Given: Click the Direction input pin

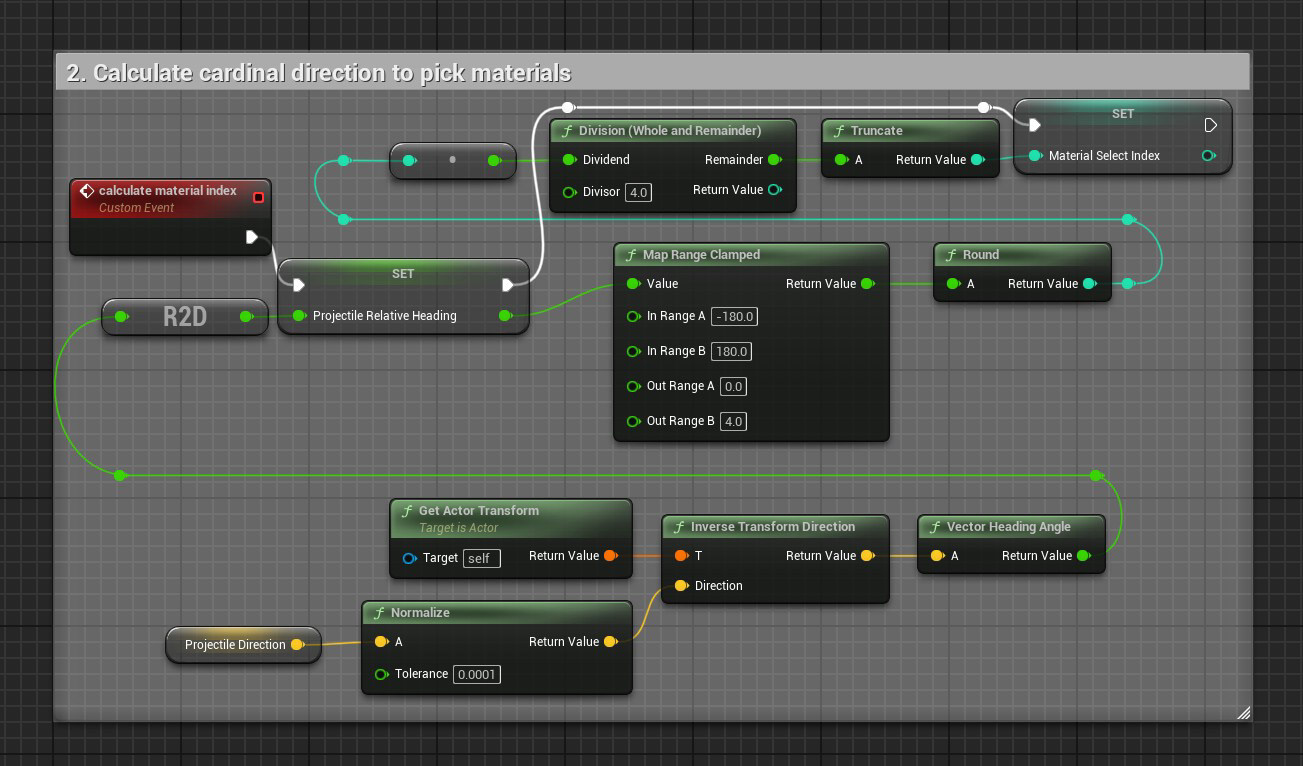Looking at the screenshot, I should tap(681, 586).
